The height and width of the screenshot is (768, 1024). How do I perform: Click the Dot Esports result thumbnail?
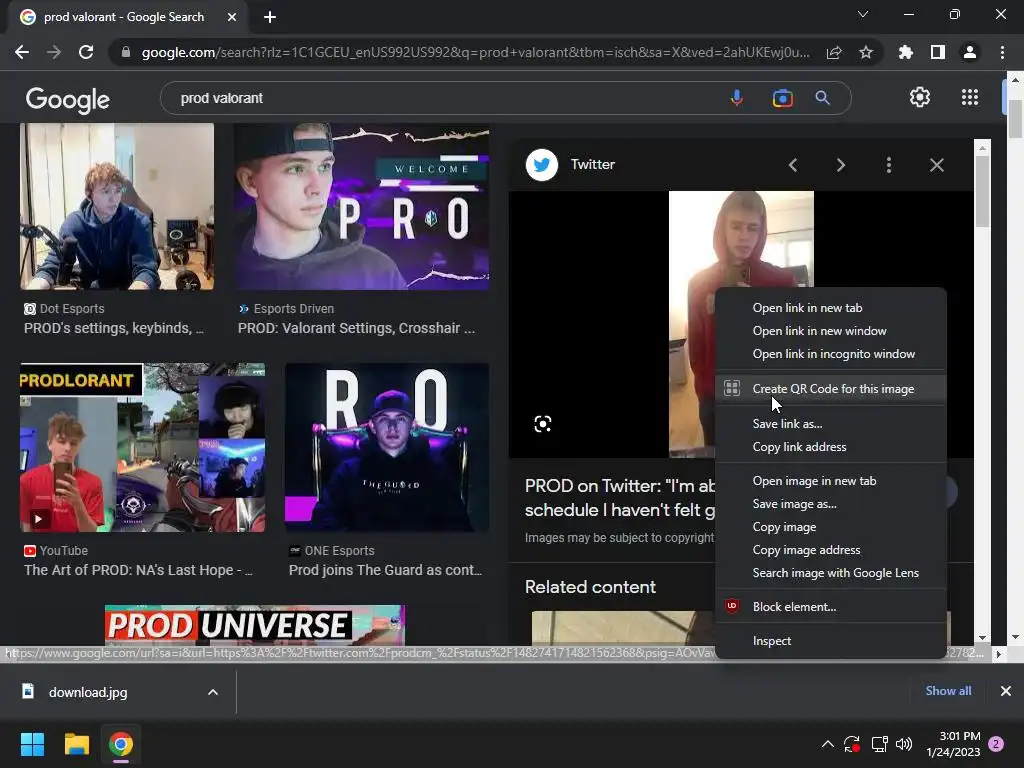[x=117, y=206]
